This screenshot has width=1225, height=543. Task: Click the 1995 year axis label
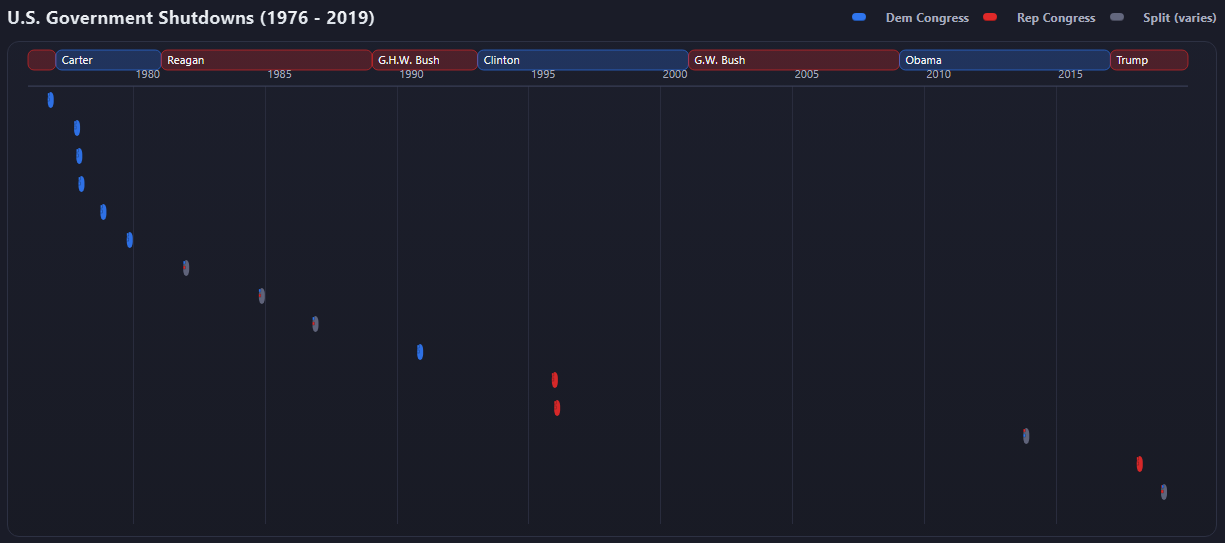[543, 74]
